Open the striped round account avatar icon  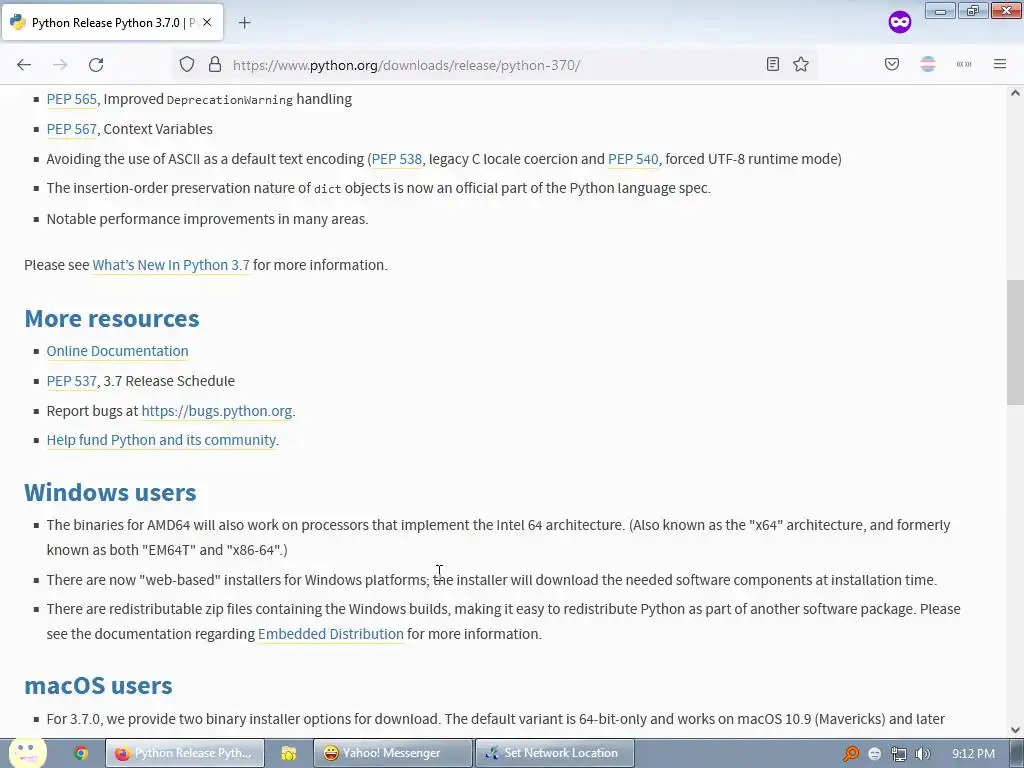pos(928,64)
